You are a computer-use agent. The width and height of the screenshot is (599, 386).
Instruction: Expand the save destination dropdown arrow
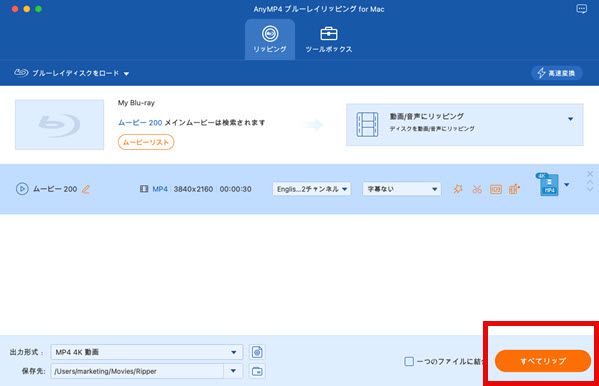(x=233, y=371)
